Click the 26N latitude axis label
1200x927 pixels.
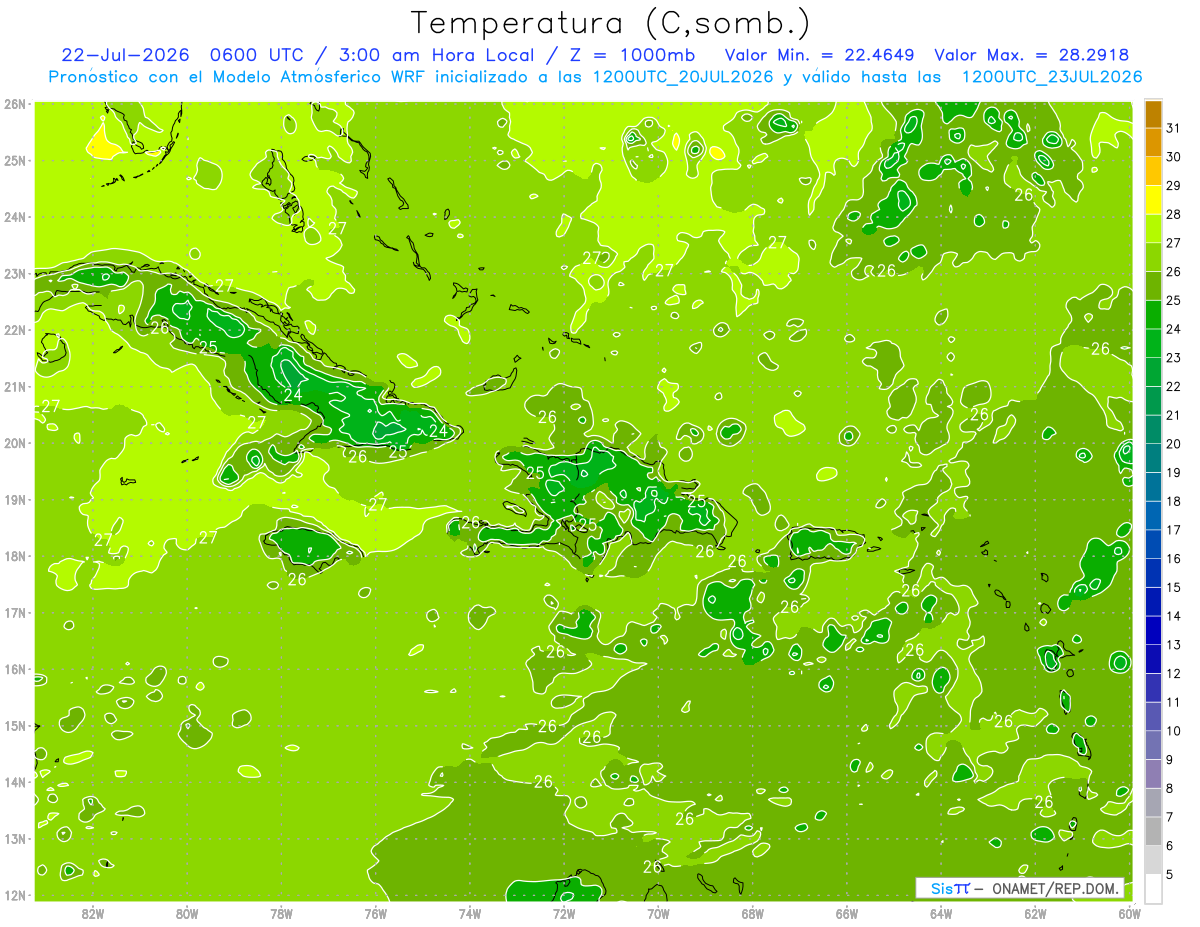[x=15, y=104]
